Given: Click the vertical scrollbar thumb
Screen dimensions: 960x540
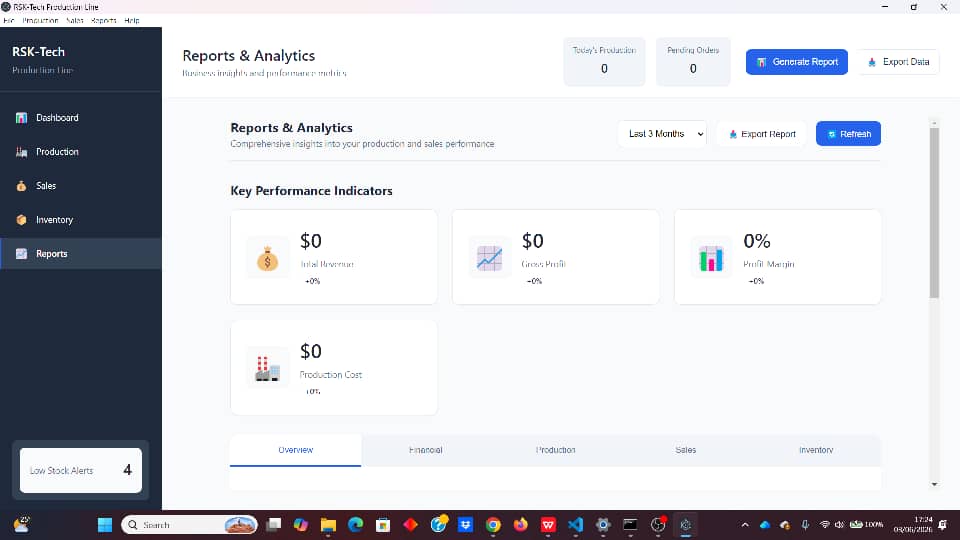Looking at the screenshot, I should pos(934,212).
